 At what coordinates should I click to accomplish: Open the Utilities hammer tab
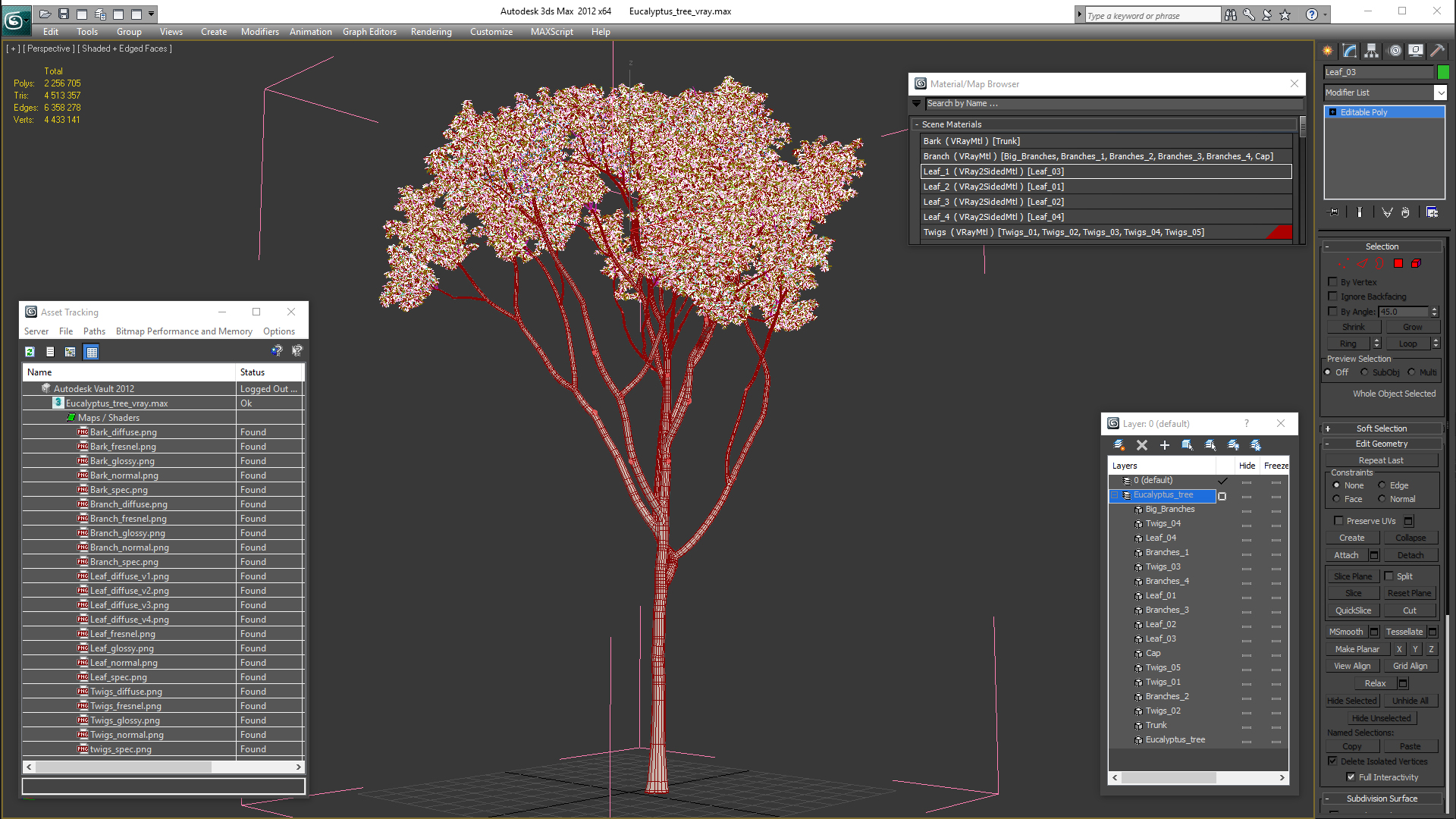[1438, 51]
